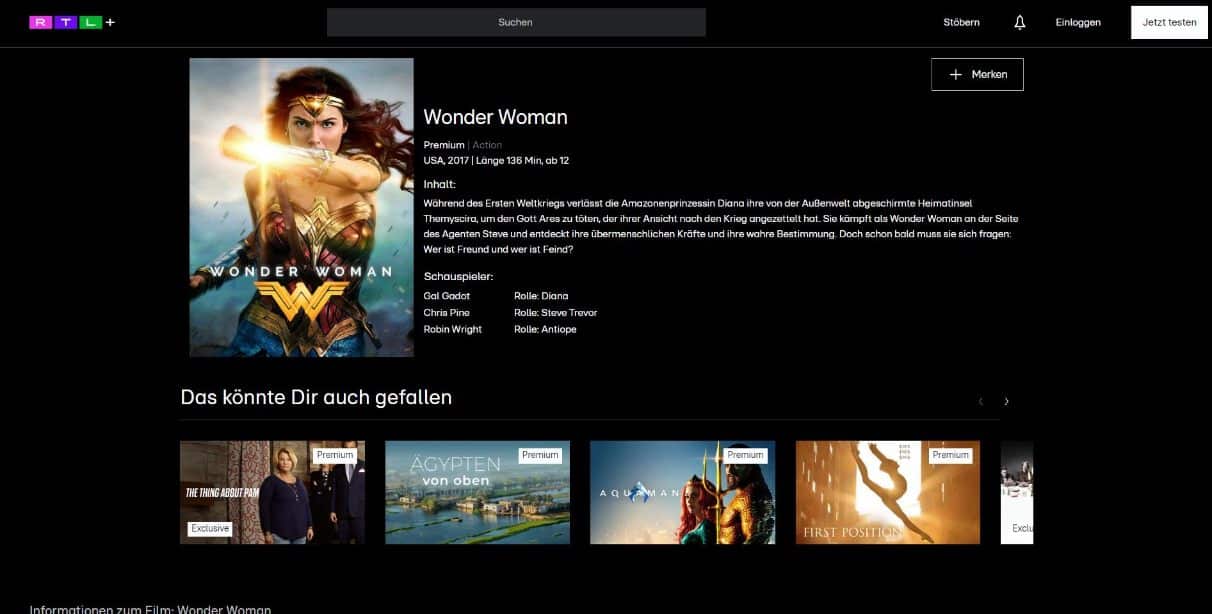Select actor name Robin Wright
Image resolution: width=1212 pixels, height=614 pixels.
tap(453, 329)
